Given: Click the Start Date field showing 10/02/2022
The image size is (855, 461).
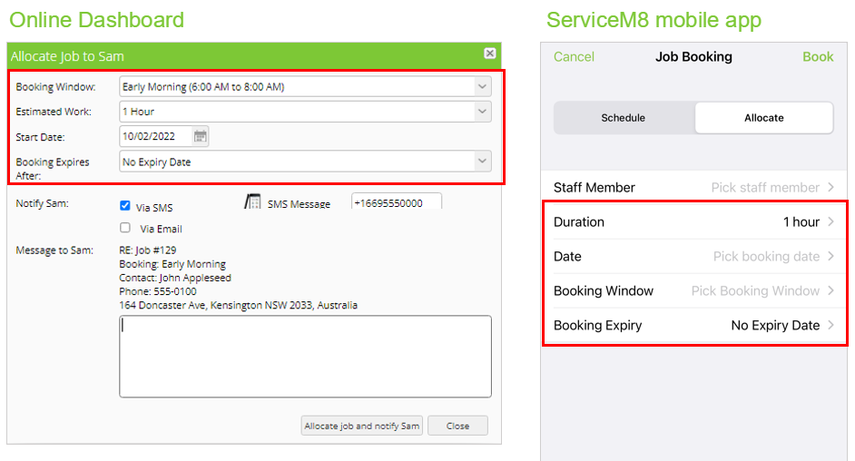Looking at the screenshot, I should pos(156,136).
